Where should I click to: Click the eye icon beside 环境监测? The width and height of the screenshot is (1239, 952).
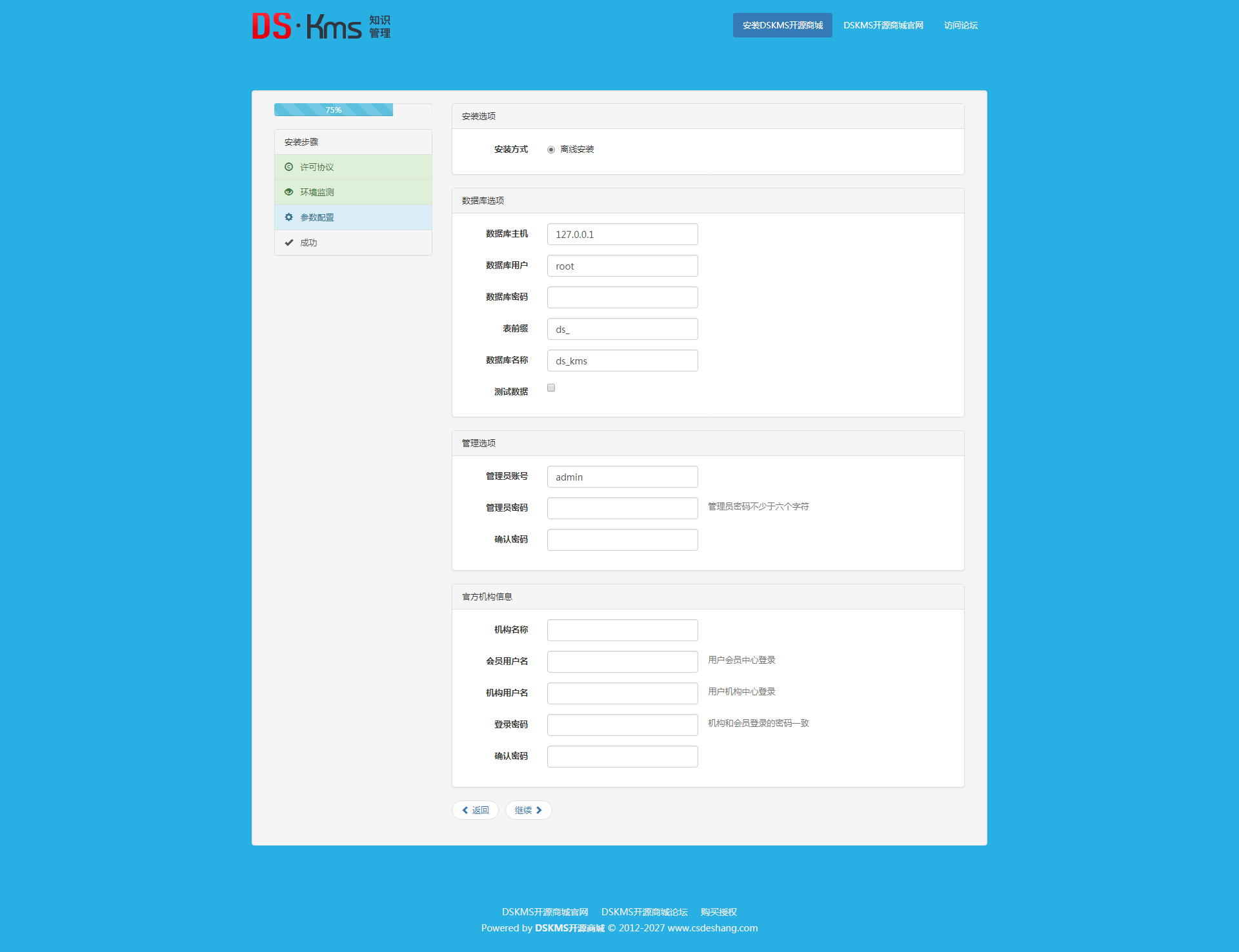[x=289, y=192]
